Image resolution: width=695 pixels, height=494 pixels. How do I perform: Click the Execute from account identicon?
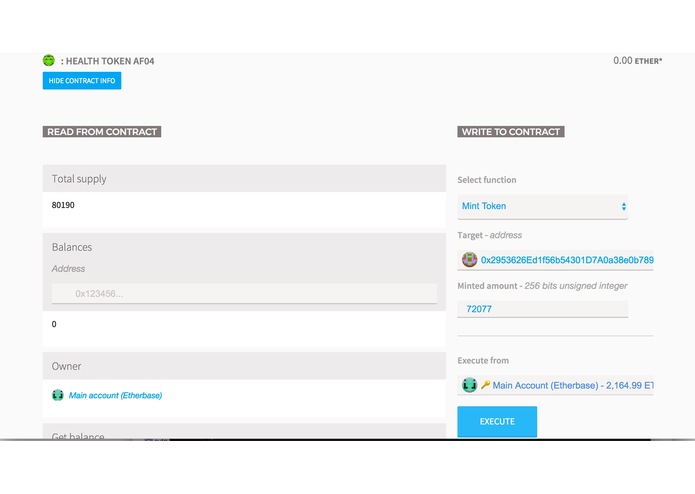click(469, 385)
